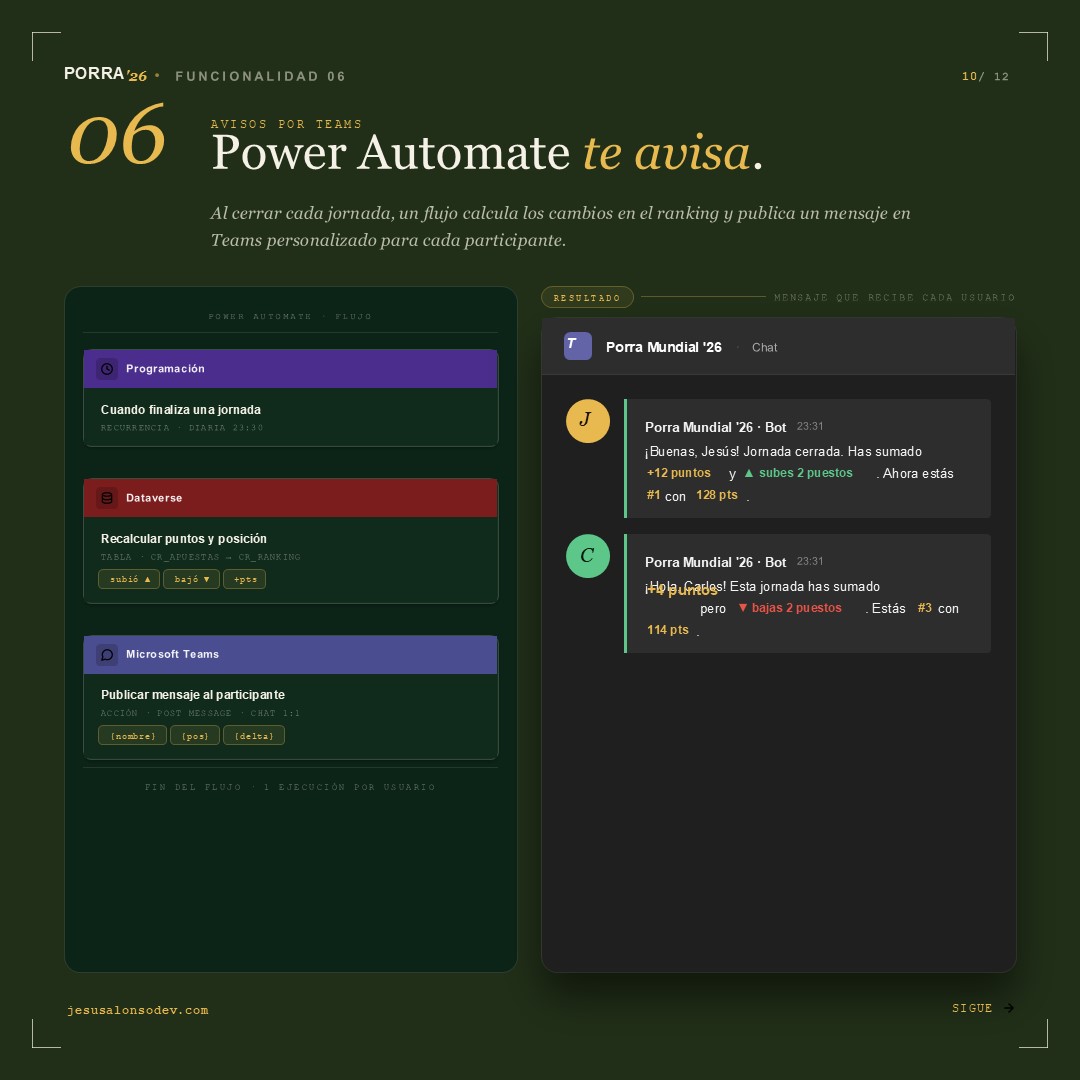Select the 'bajó ▼' tag
The image size is (1080, 1080).
(x=191, y=579)
